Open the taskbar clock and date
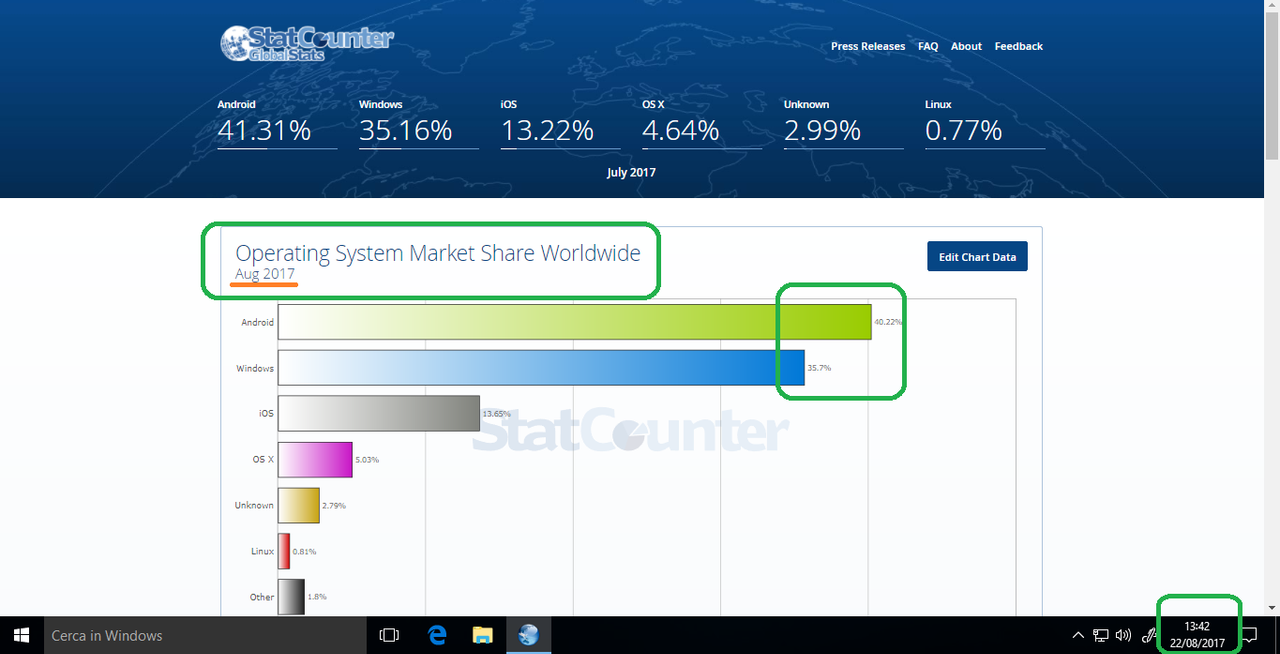This screenshot has width=1280, height=654. 1197,635
